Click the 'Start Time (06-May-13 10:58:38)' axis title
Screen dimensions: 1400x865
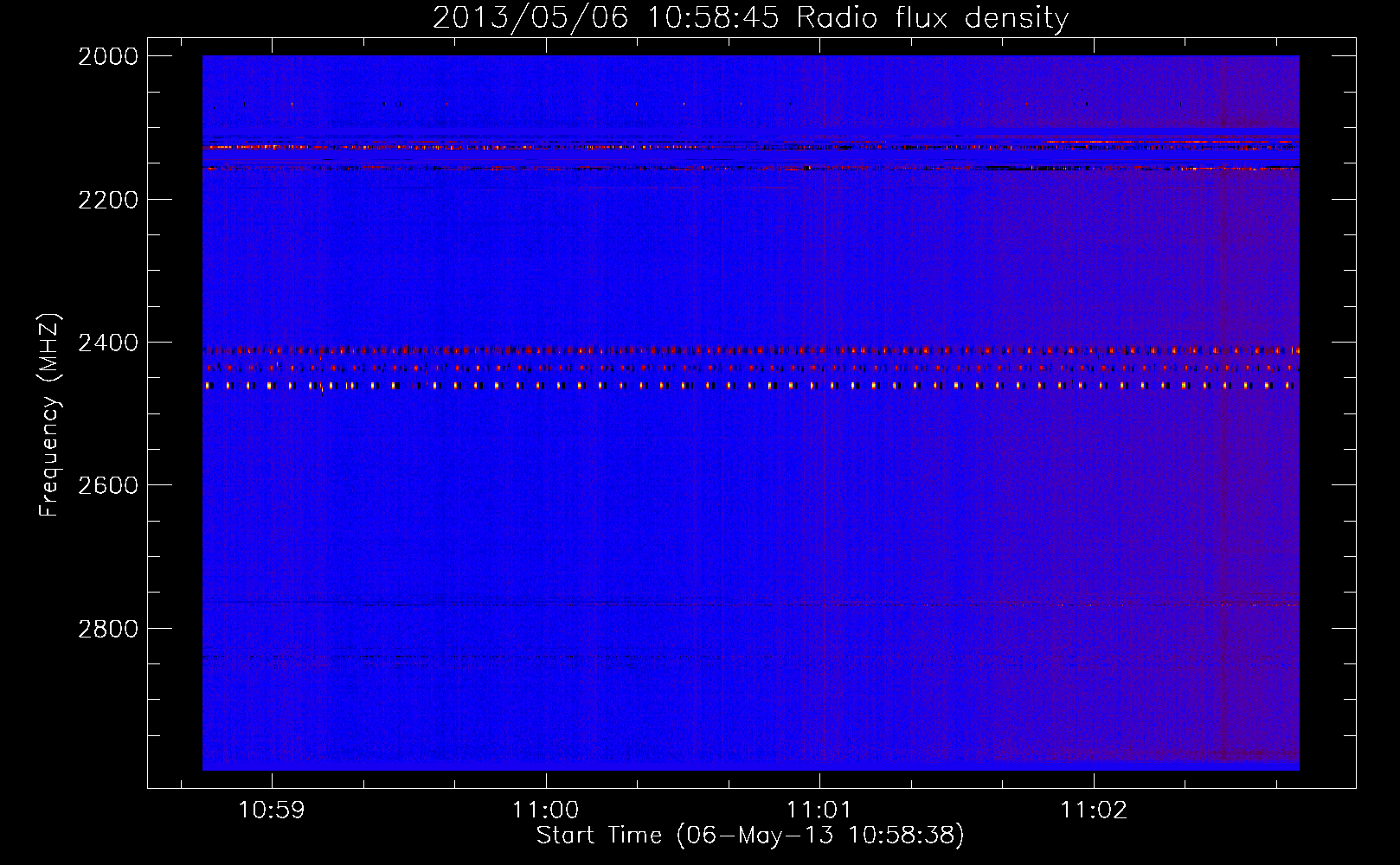[750, 836]
